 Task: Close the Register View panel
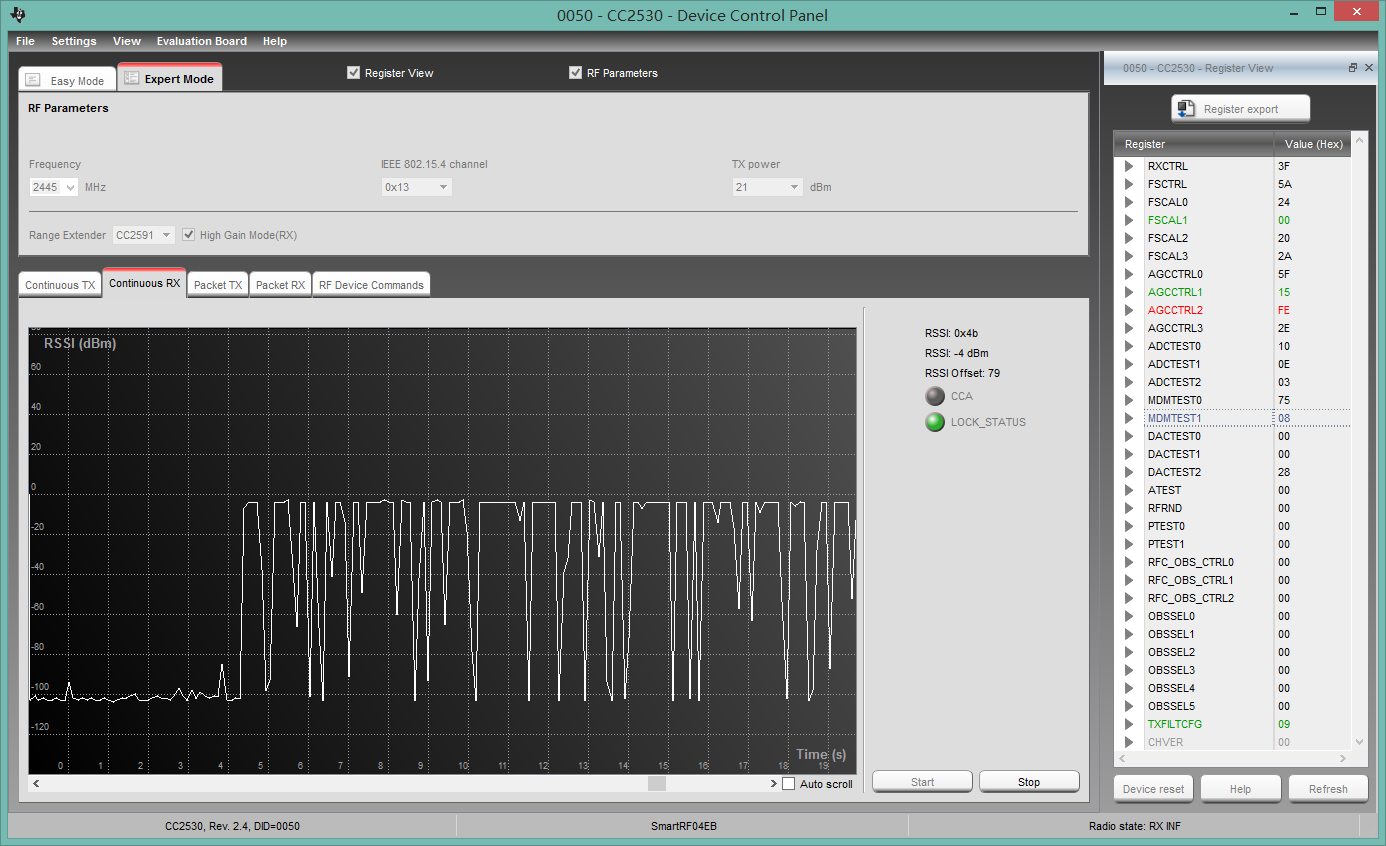point(1369,68)
